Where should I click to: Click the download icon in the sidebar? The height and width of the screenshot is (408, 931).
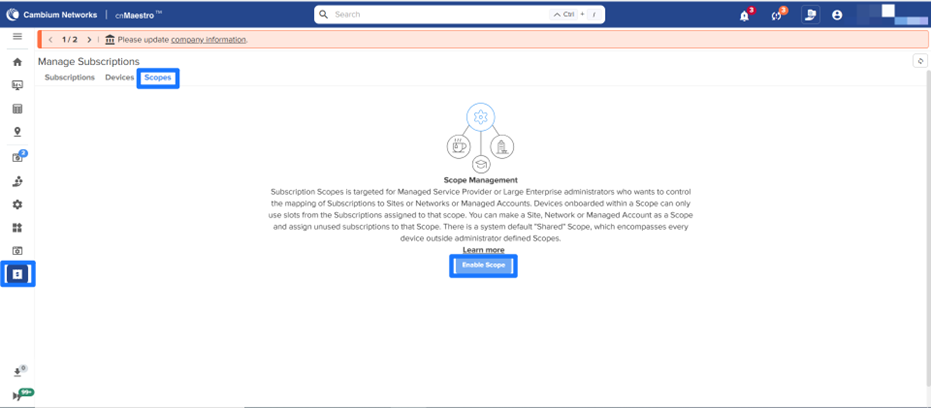click(x=17, y=372)
